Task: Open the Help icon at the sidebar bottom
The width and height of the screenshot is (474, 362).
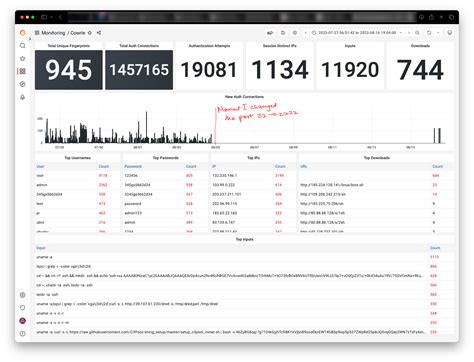Action: coord(22,333)
